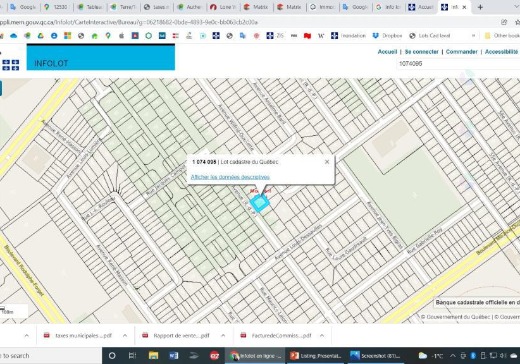The image size is (520, 364).
Task: Switch to the Screenshot photo viewer window
Action: pyautogui.click(x=376, y=356)
